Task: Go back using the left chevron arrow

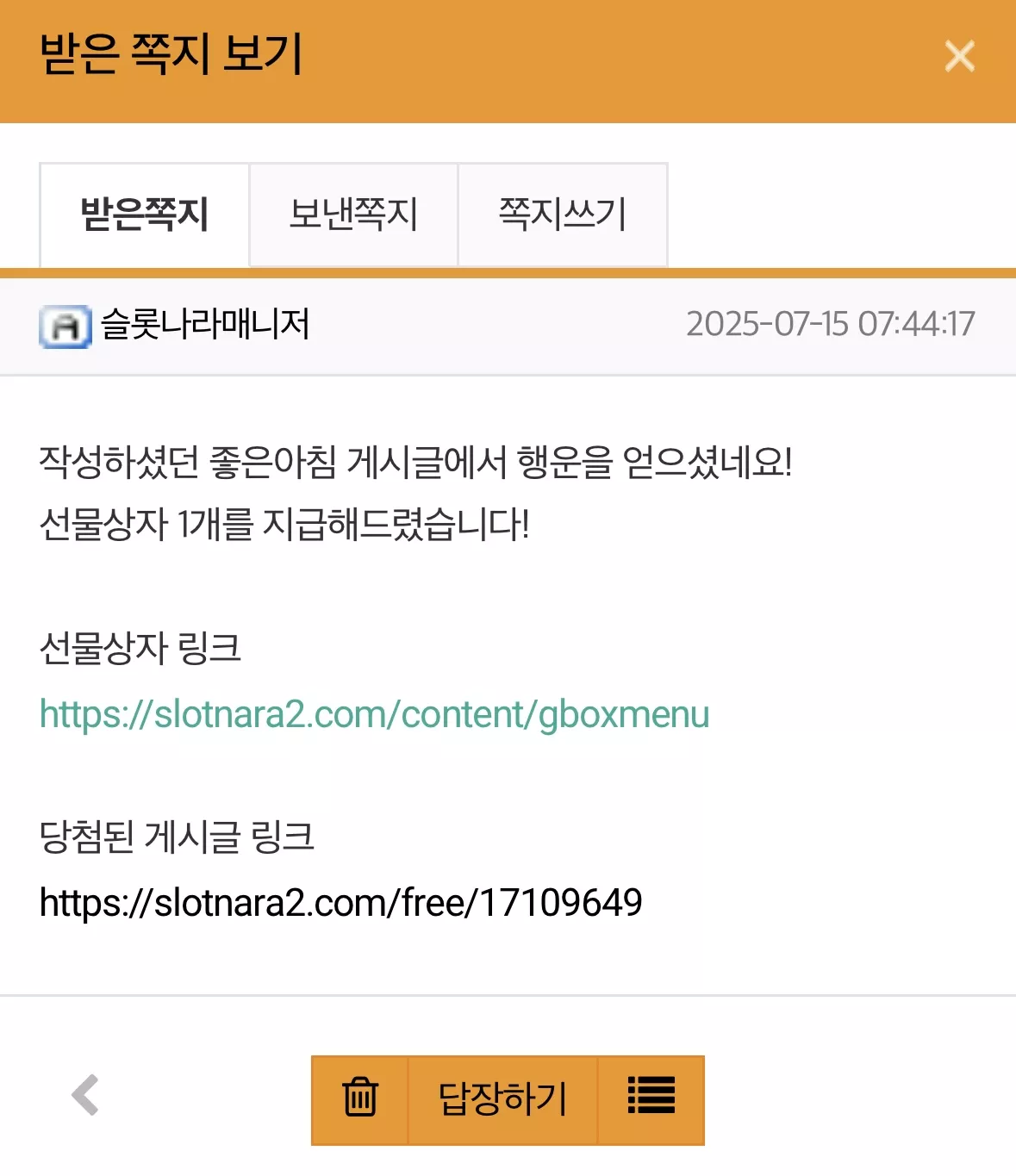Action: point(85,1096)
